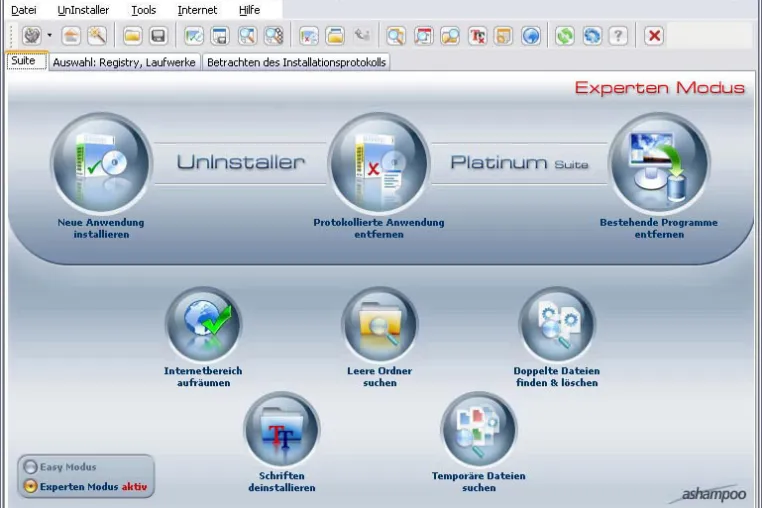This screenshot has width=762, height=508.
Task: Open the Tools menu
Action: coord(143,10)
